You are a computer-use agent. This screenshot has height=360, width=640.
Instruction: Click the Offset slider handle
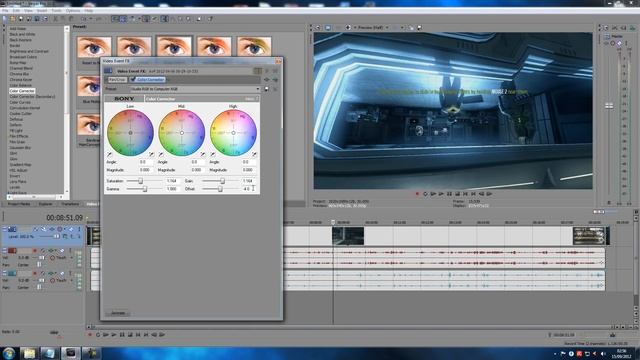coord(220,189)
